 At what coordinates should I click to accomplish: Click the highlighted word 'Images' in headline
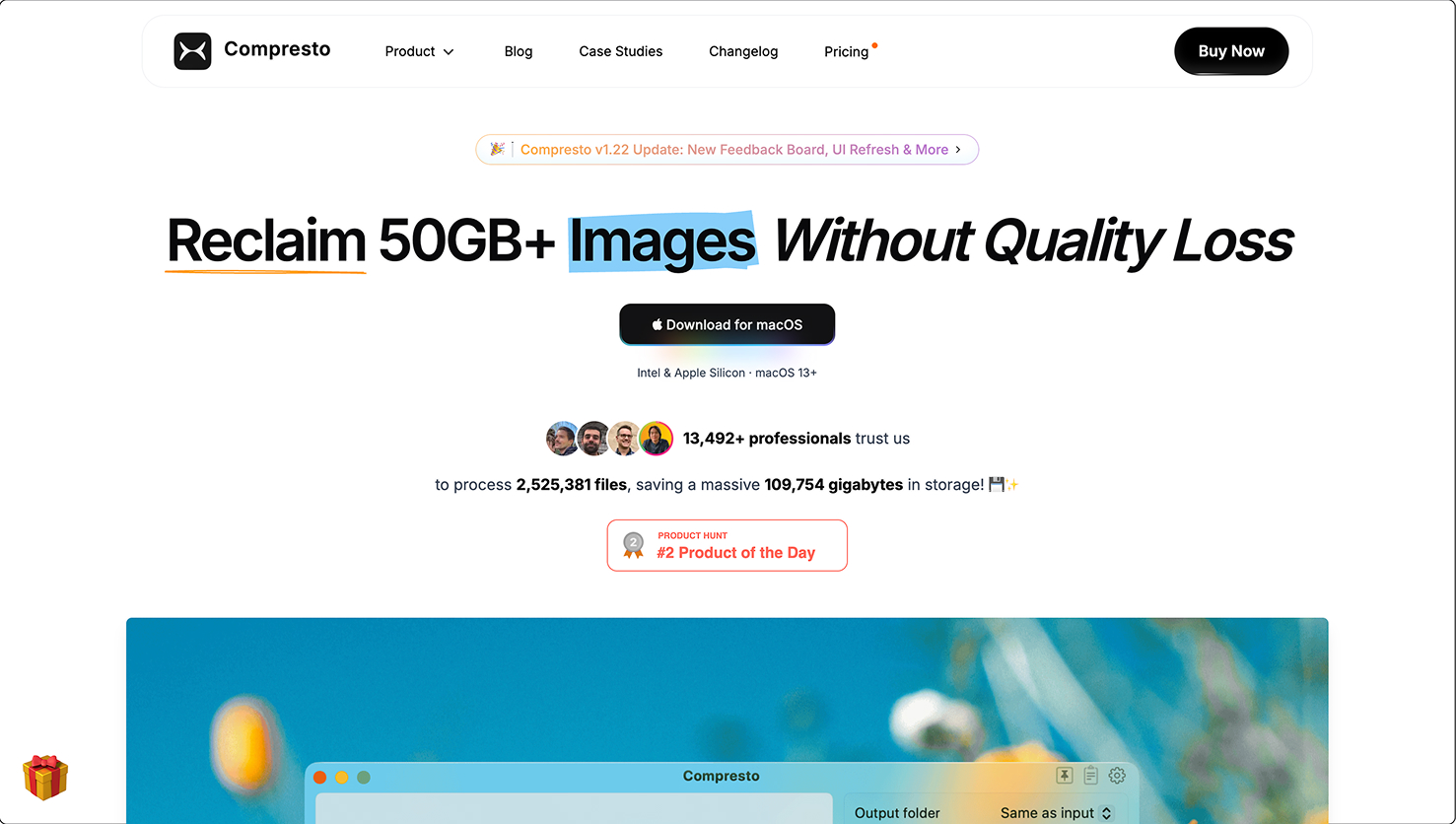(662, 240)
